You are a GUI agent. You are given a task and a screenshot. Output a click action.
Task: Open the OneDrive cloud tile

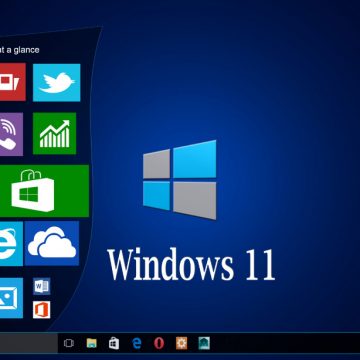(x=52, y=243)
